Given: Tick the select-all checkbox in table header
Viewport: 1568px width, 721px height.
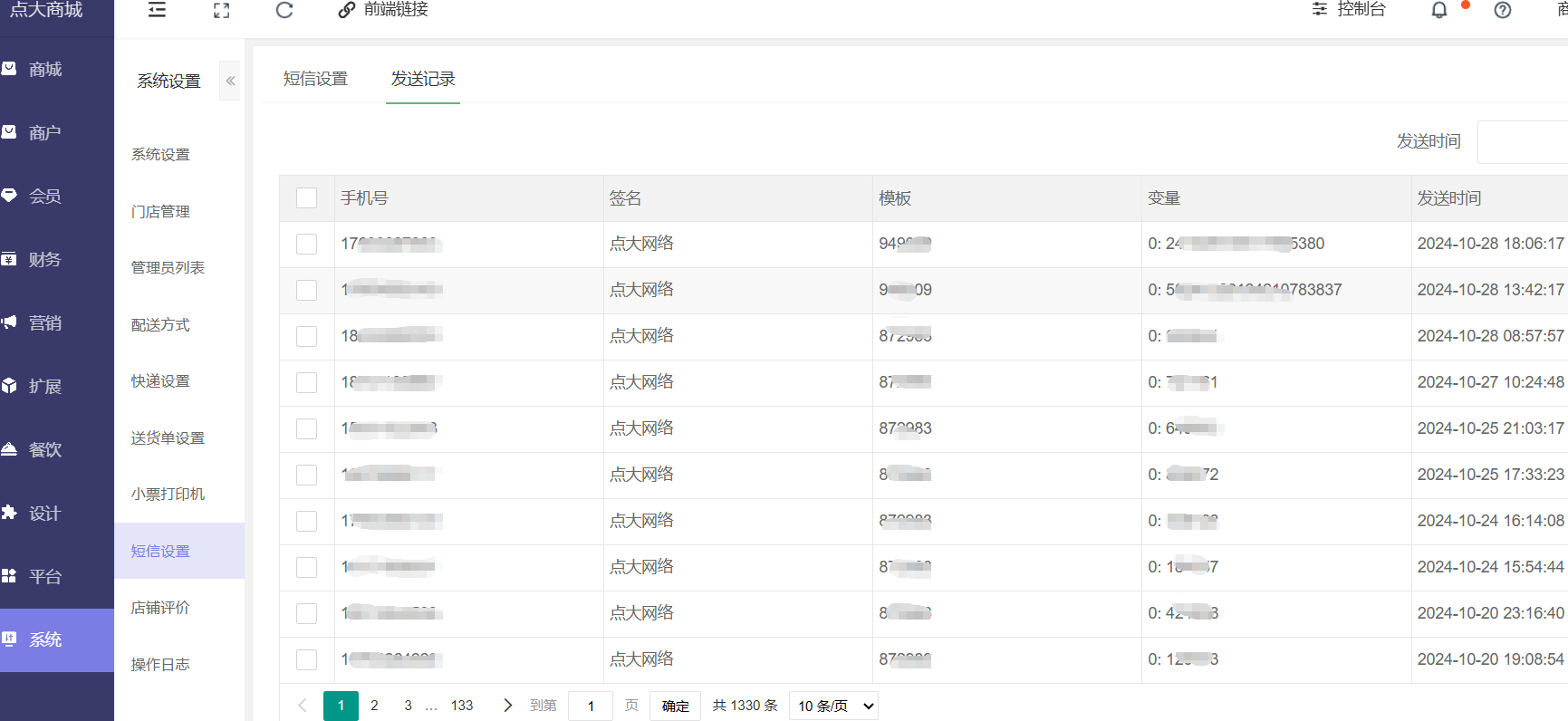Looking at the screenshot, I should pos(307,198).
